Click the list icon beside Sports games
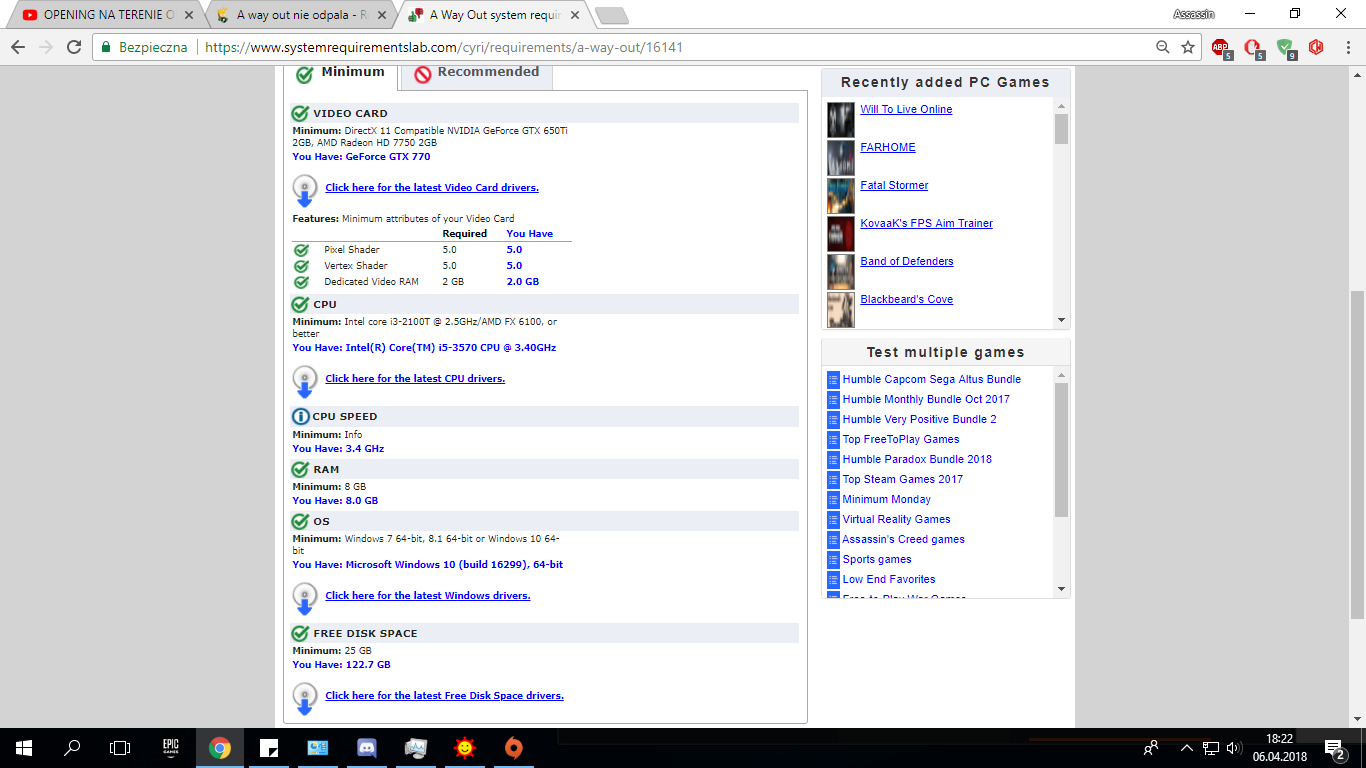1366x768 pixels. (x=833, y=560)
